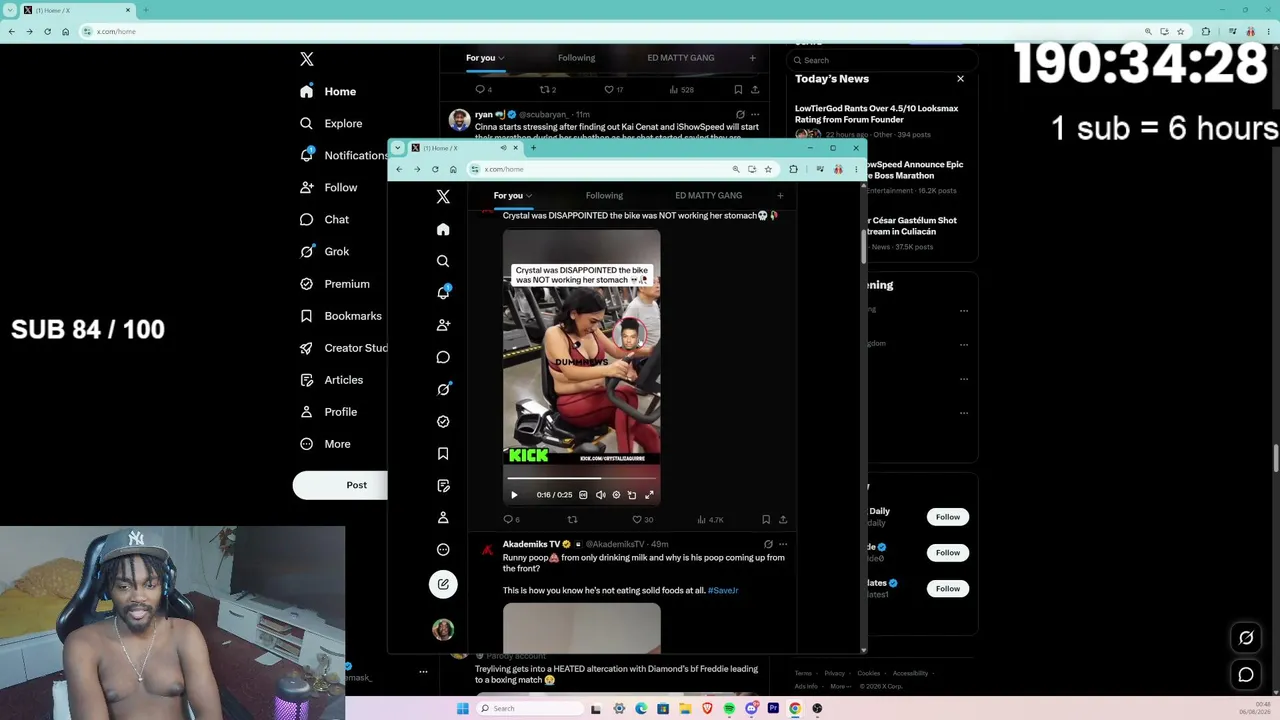Open new tab in front browser window
1280x720 pixels.
tap(533, 148)
